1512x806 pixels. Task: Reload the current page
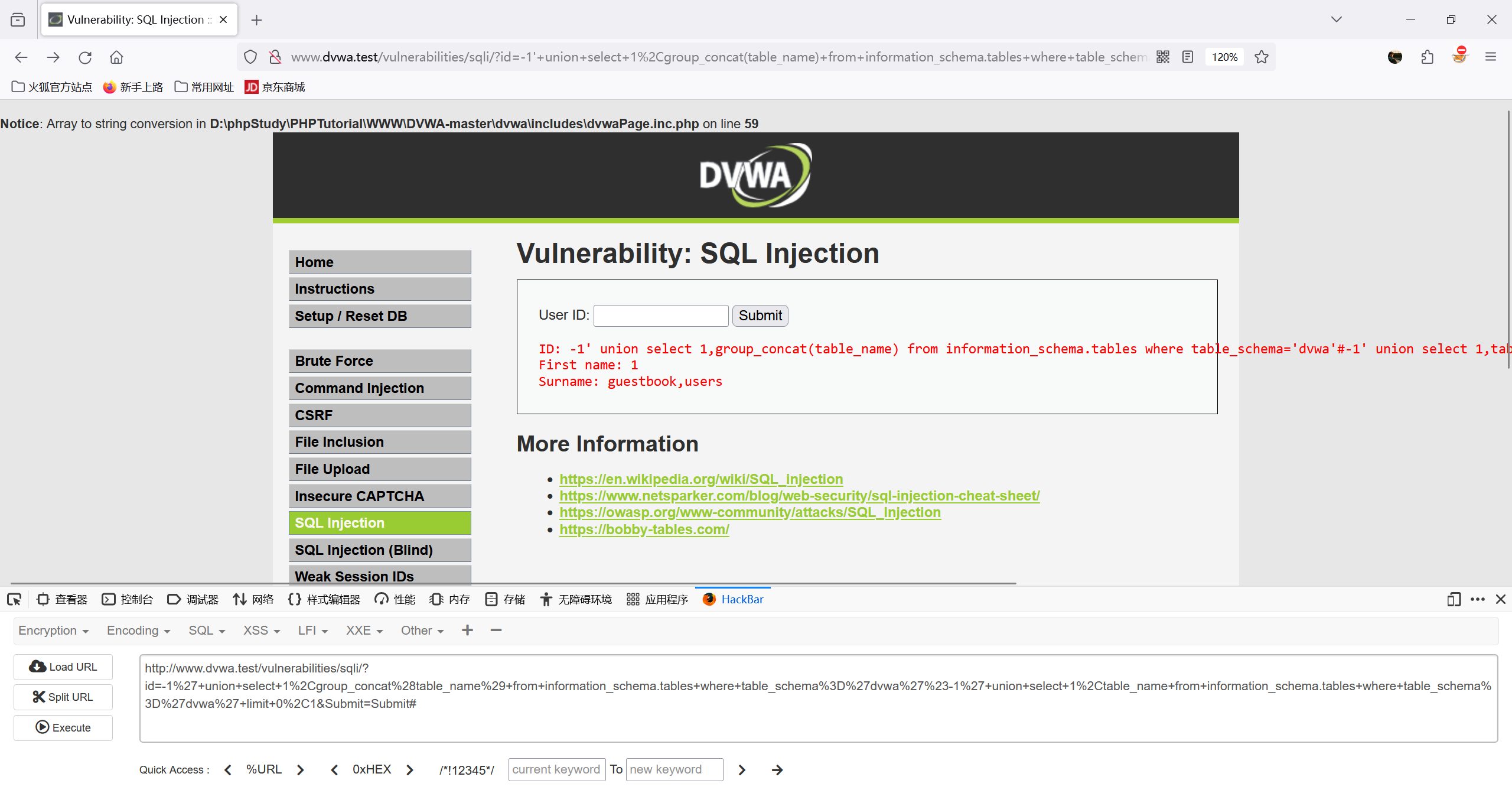coord(85,57)
